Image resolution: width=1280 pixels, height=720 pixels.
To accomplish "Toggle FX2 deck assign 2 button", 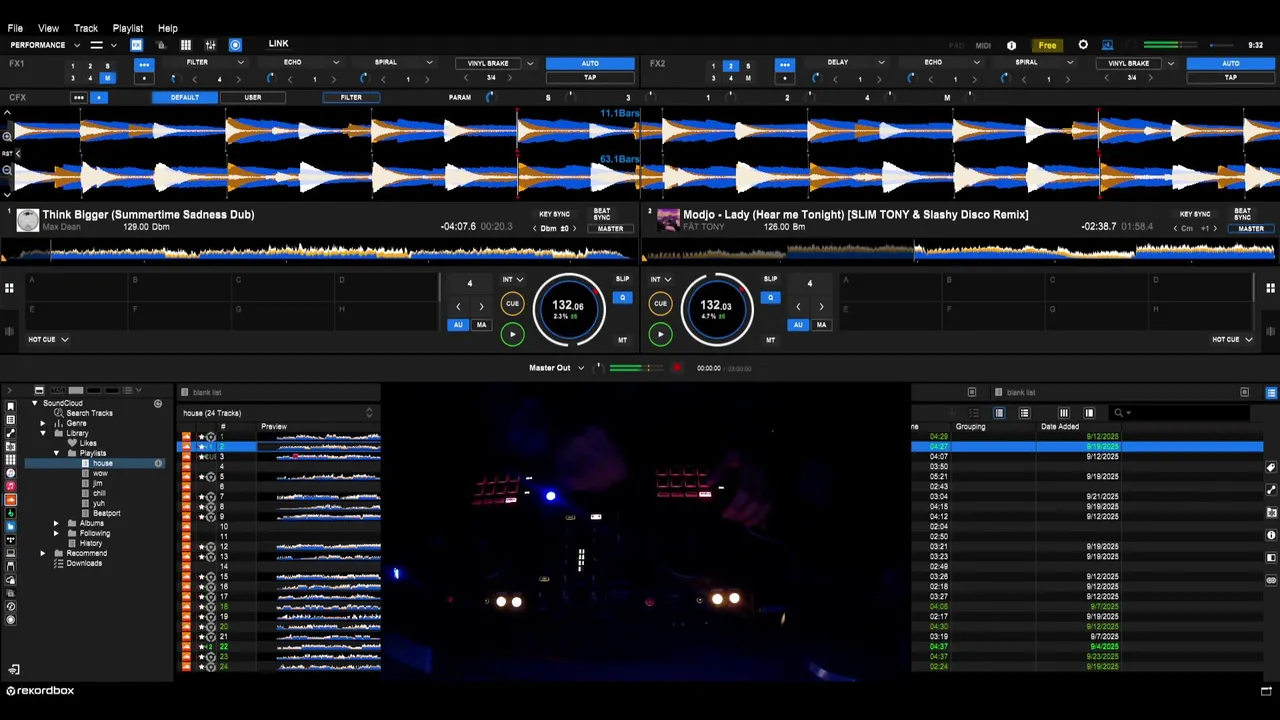I will coord(731,66).
